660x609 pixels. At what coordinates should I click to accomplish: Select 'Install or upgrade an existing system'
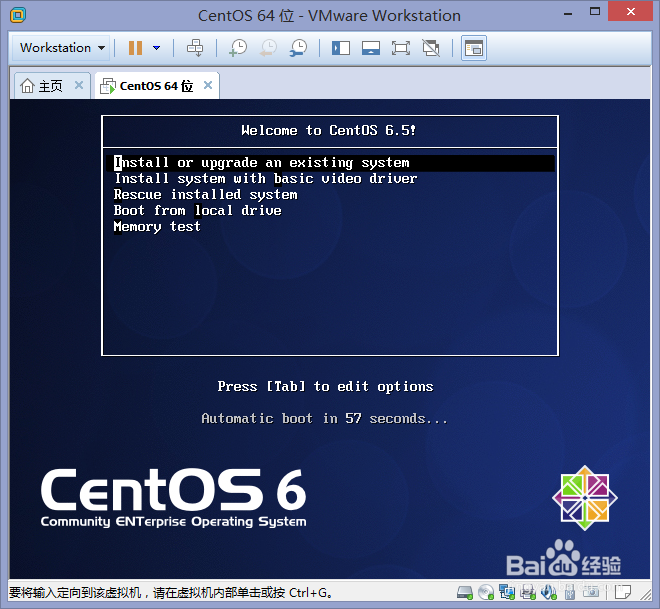330,163
